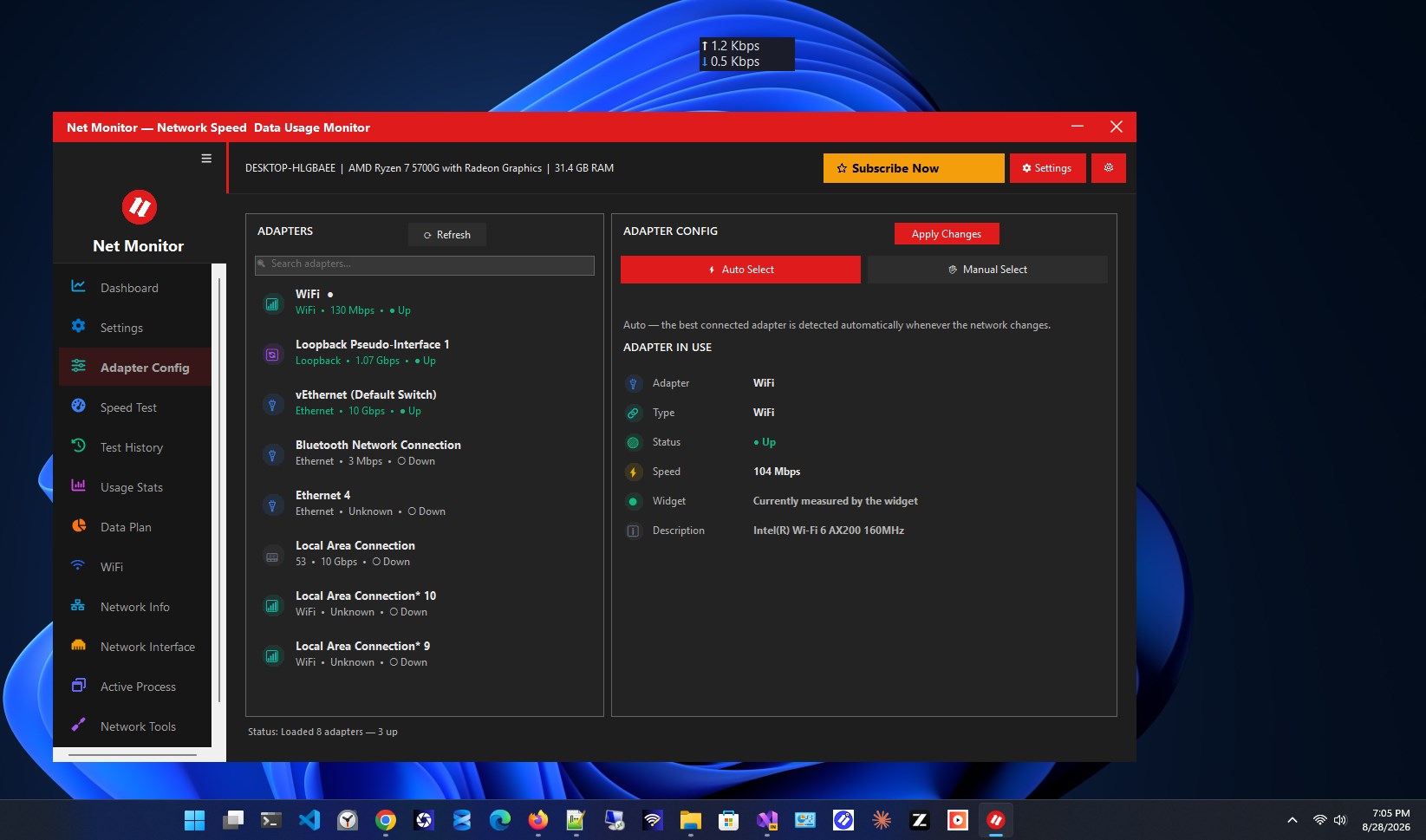The width and height of the screenshot is (1426, 840).
Task: Click the Data Plan pie icon
Action: point(78,526)
